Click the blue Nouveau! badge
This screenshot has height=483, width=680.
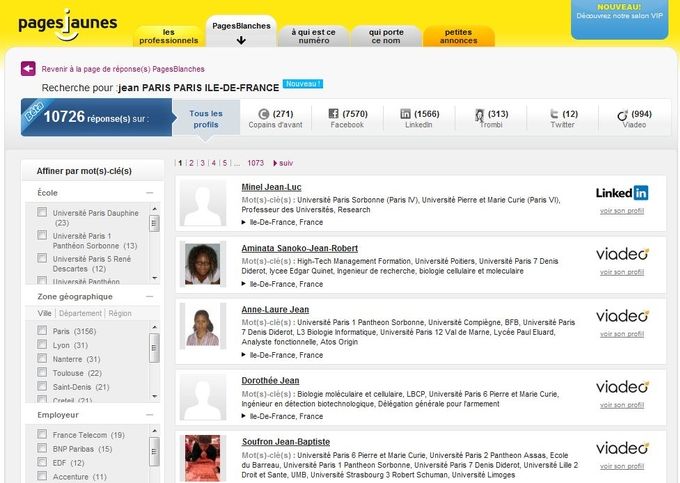(x=303, y=84)
